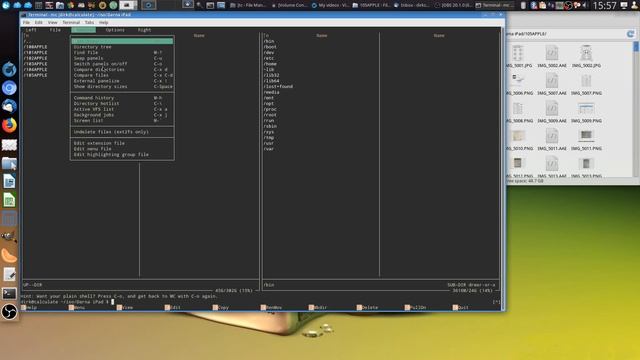Open the terminal Edit menu
The height and width of the screenshot is (360, 640).
tap(38, 22)
